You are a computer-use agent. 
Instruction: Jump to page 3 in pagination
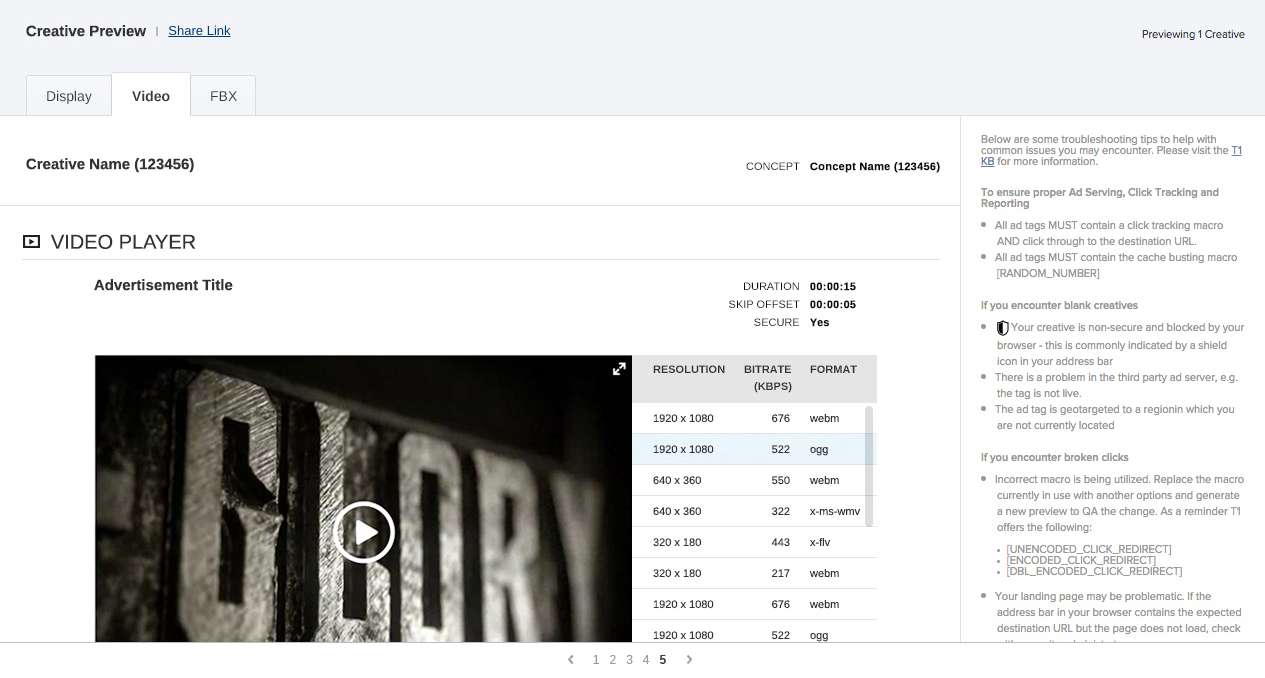coord(629,660)
